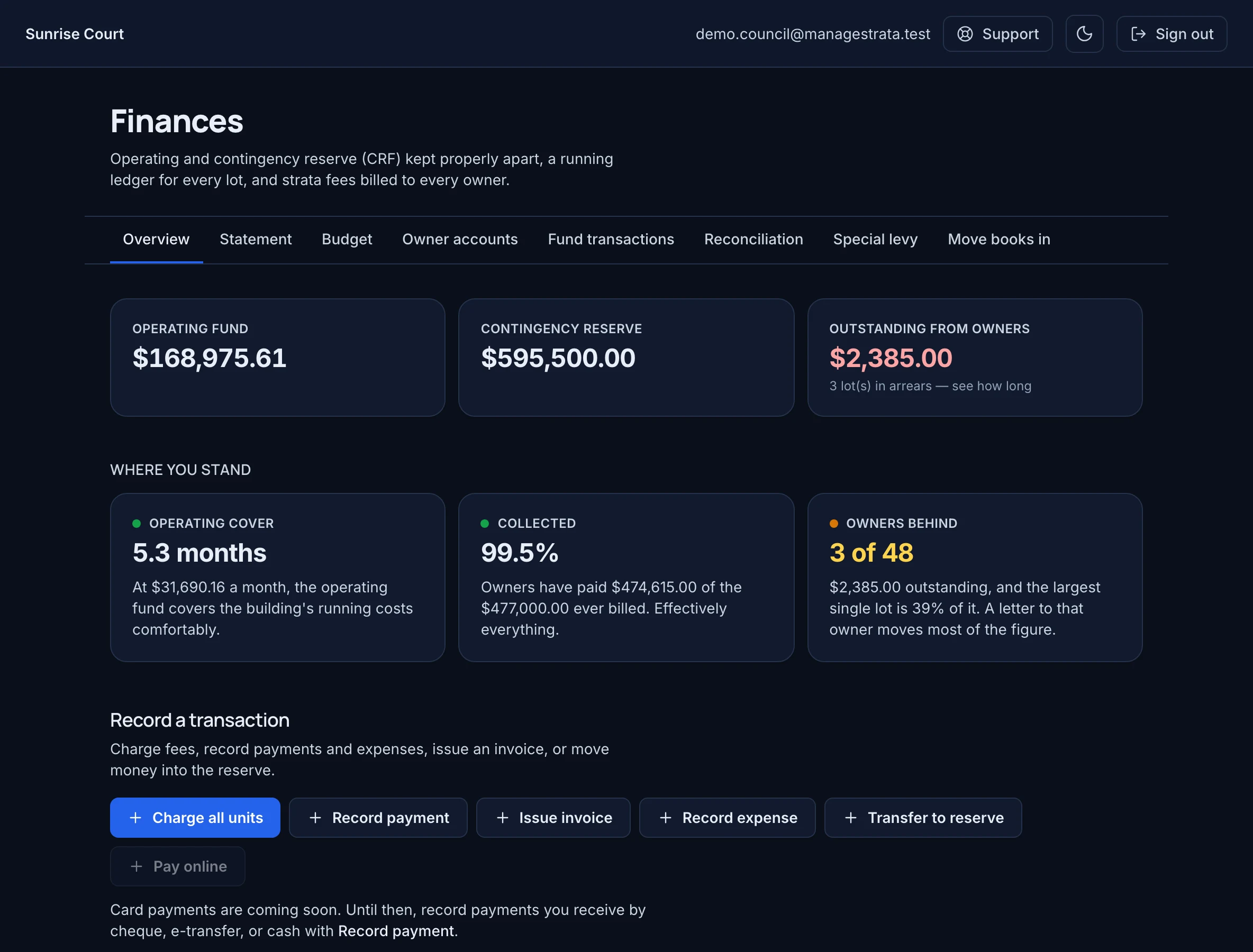The height and width of the screenshot is (952, 1253).
Task: Click the plus icon on Transfer to reserve
Action: [x=850, y=818]
